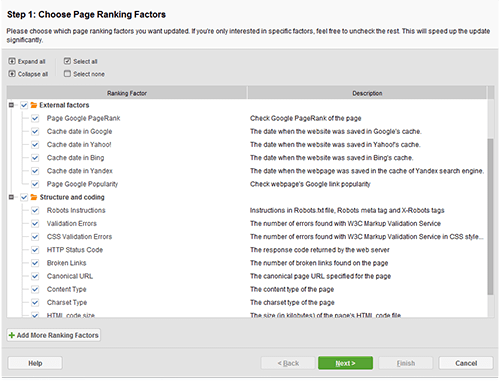This screenshot has width=500, height=381.
Task: Toggle the Validation Errors checkbox
Action: tap(35, 224)
